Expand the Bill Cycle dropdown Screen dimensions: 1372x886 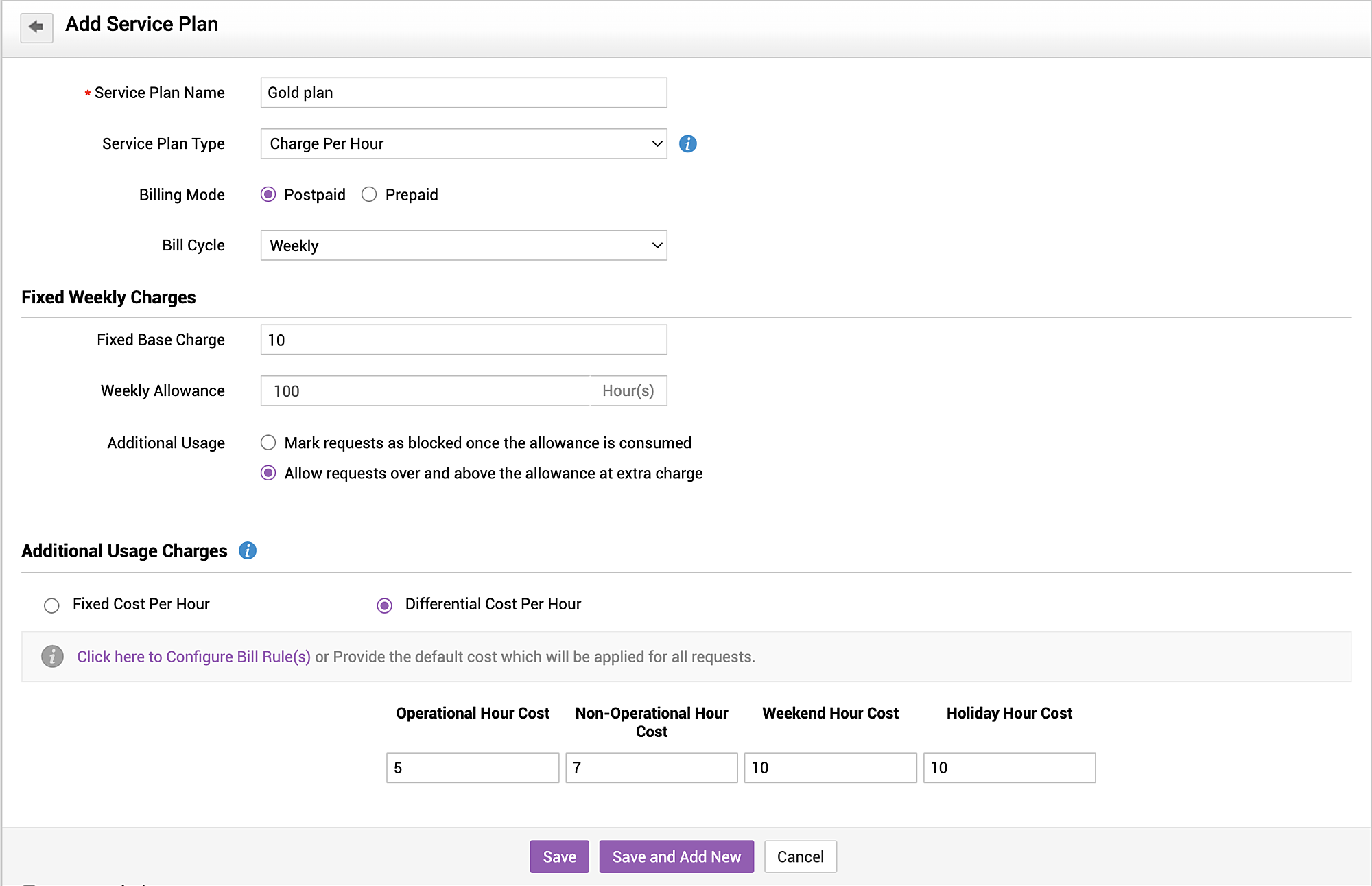[463, 246]
